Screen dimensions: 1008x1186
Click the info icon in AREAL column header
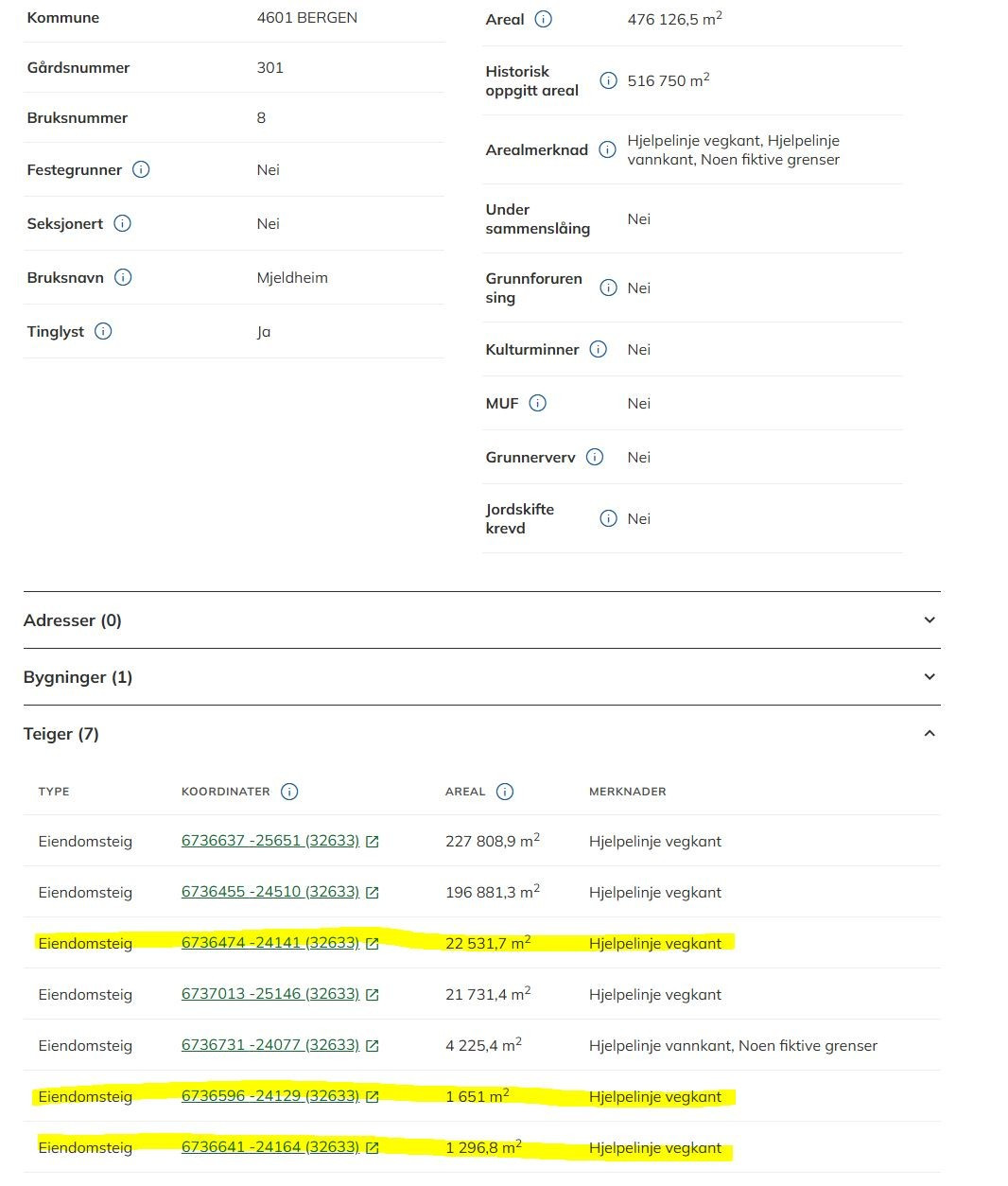click(x=505, y=792)
